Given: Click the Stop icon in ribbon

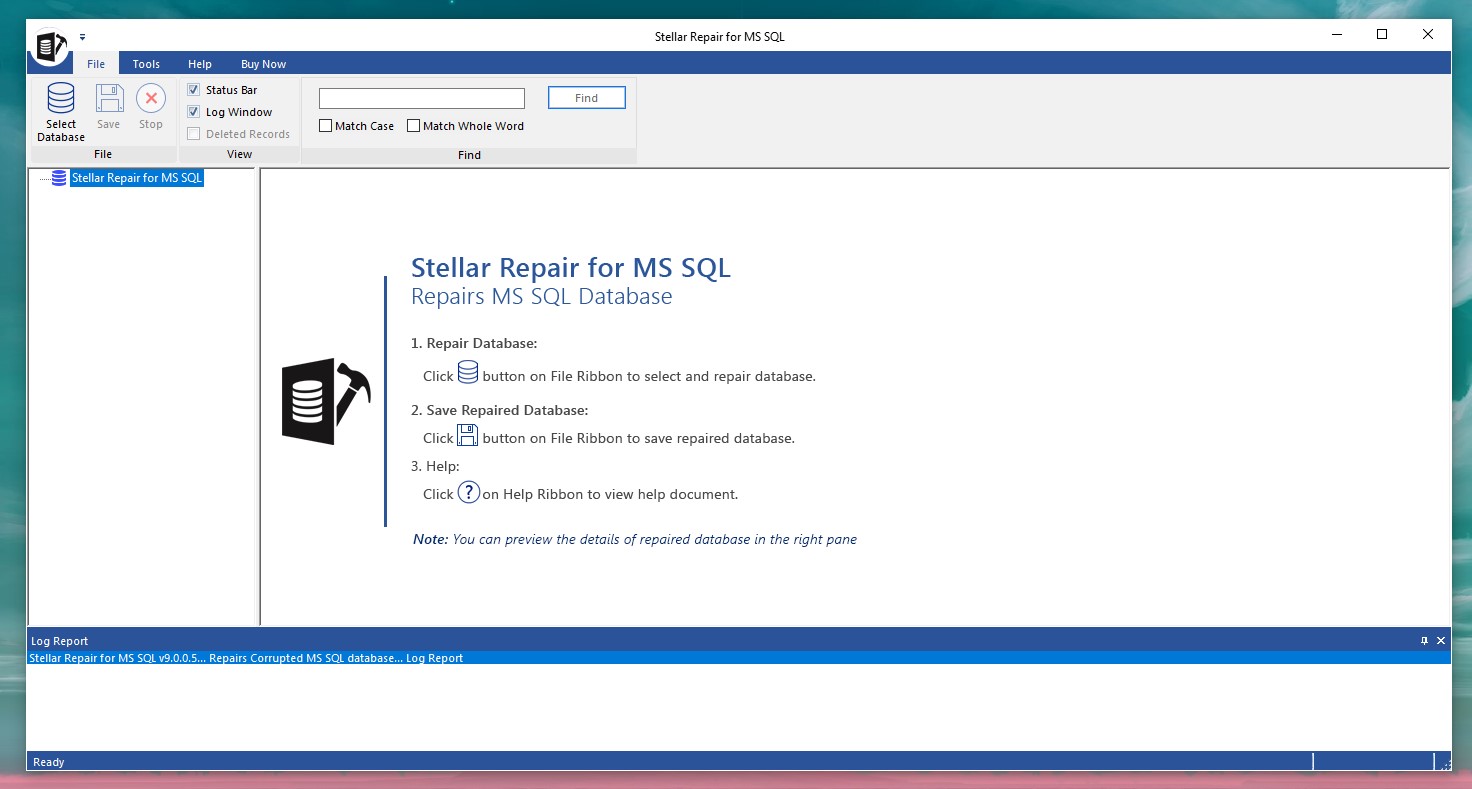Looking at the screenshot, I should (151, 99).
